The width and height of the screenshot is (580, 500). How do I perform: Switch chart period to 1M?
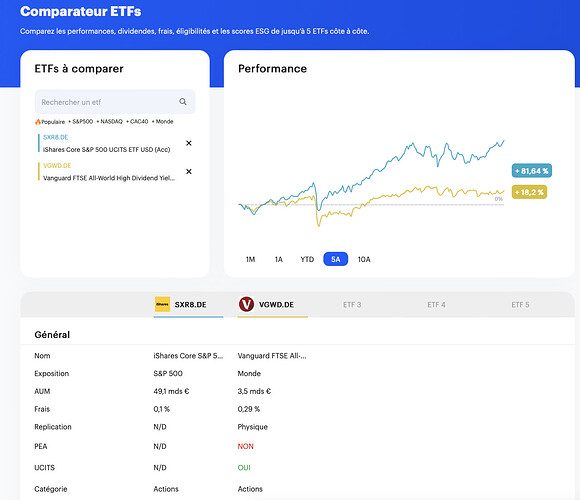click(x=250, y=259)
